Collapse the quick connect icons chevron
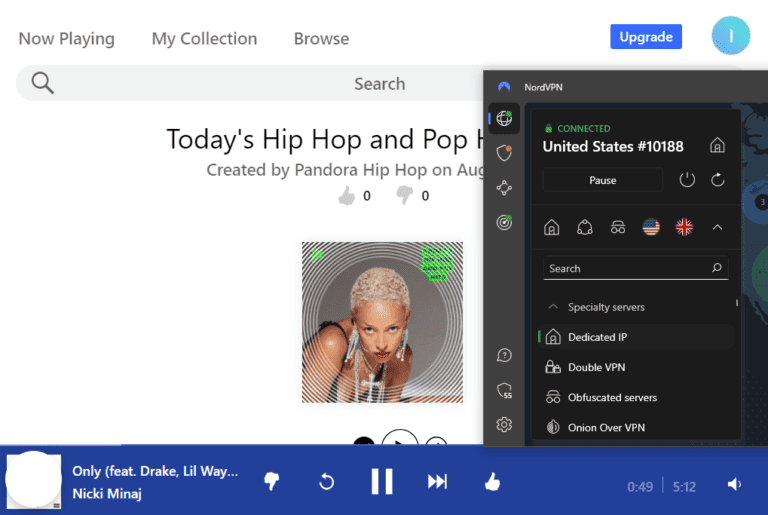The width and height of the screenshot is (768, 515). [x=717, y=227]
